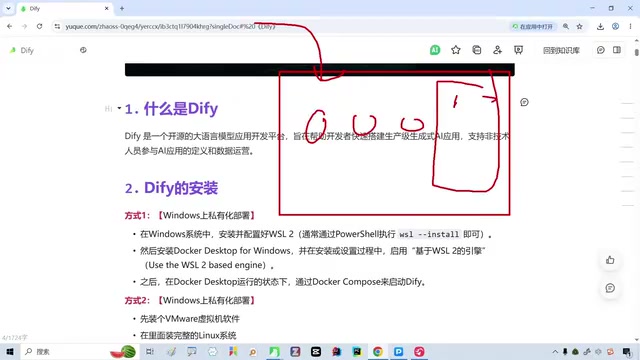Open the comments panel icon

pos(600,50)
